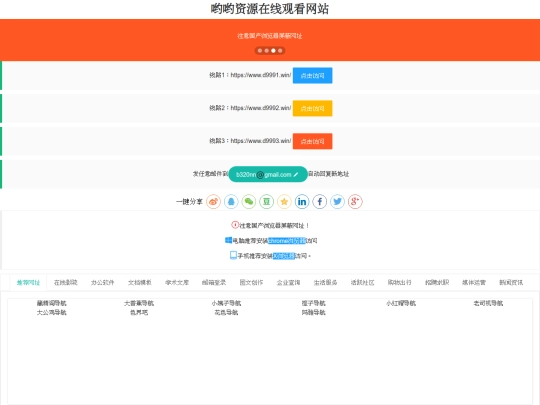
Task: Go to the first carousel dot
Action: pyautogui.click(x=260, y=51)
